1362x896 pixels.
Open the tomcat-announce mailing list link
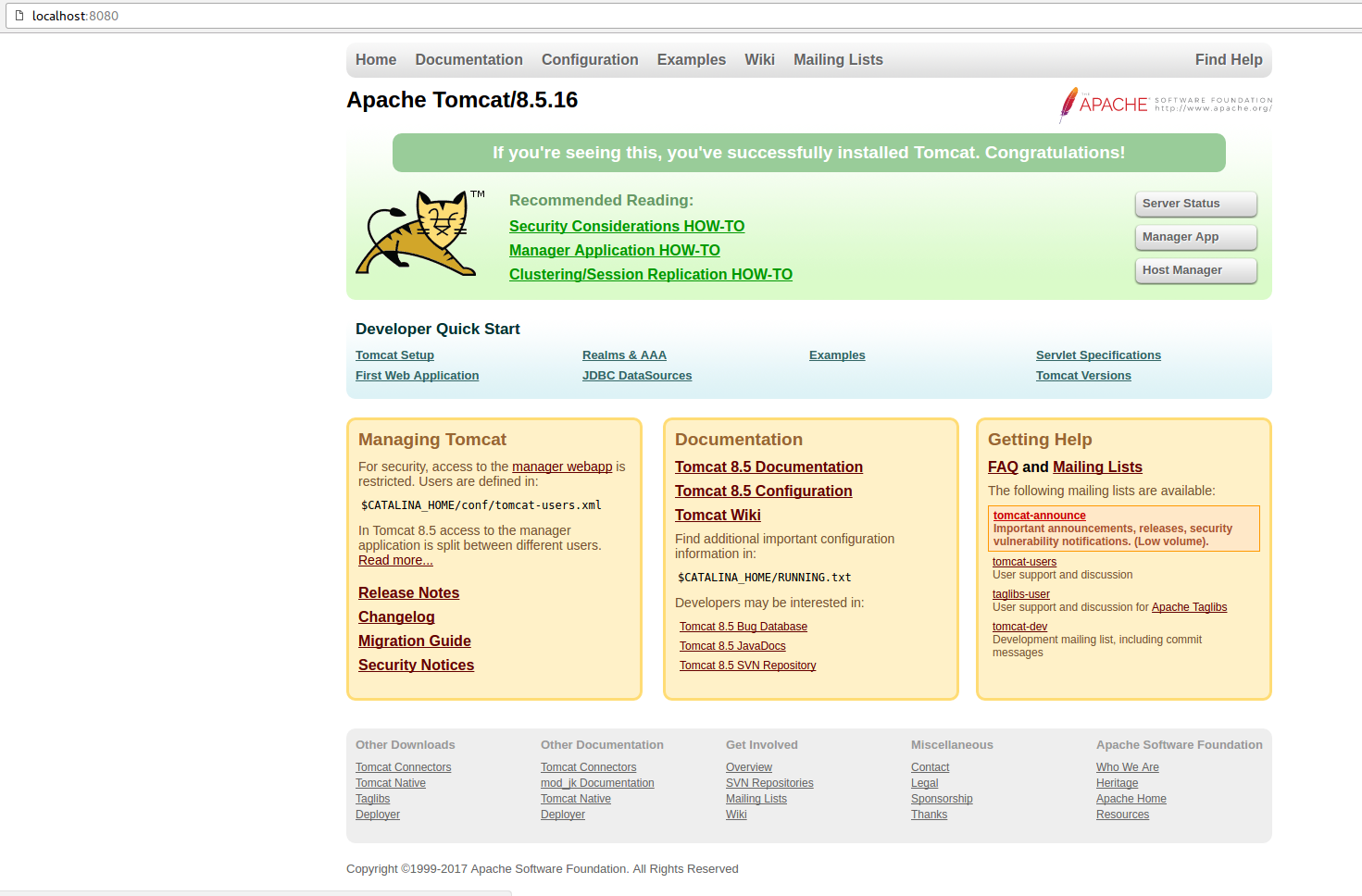tap(1039, 516)
